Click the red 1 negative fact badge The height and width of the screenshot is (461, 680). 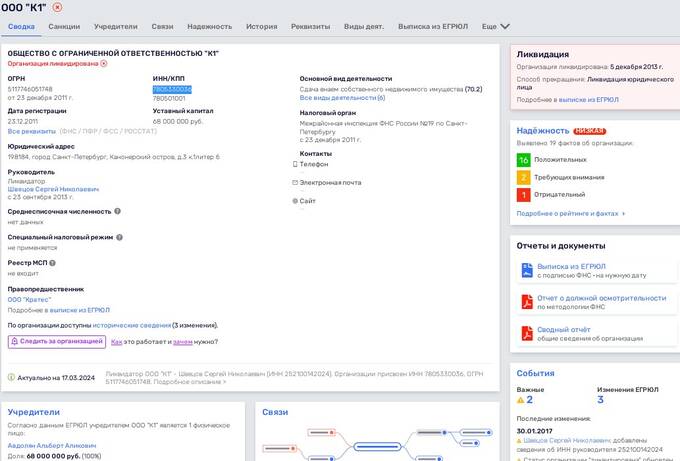coord(523,195)
